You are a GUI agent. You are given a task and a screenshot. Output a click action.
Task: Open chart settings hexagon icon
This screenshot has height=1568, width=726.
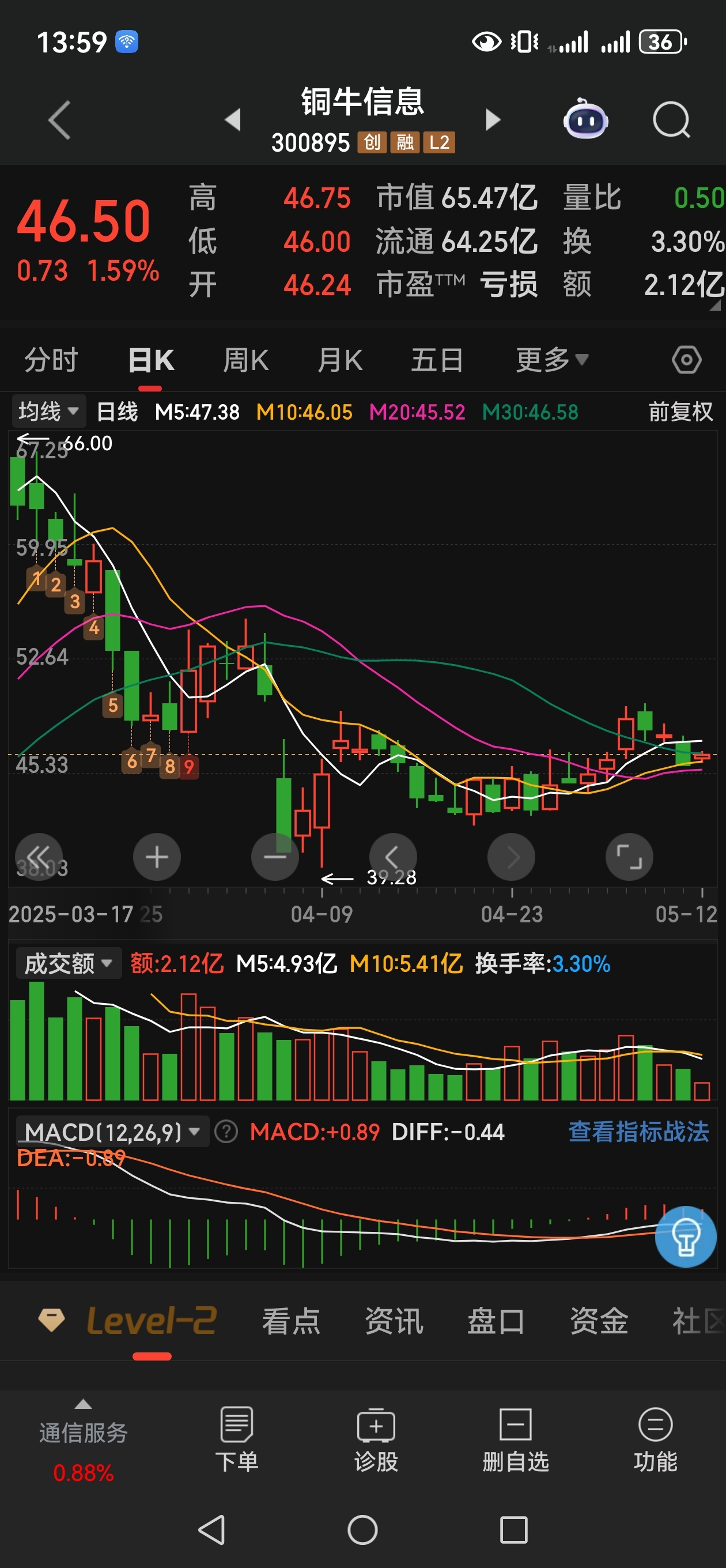pyautogui.click(x=686, y=360)
